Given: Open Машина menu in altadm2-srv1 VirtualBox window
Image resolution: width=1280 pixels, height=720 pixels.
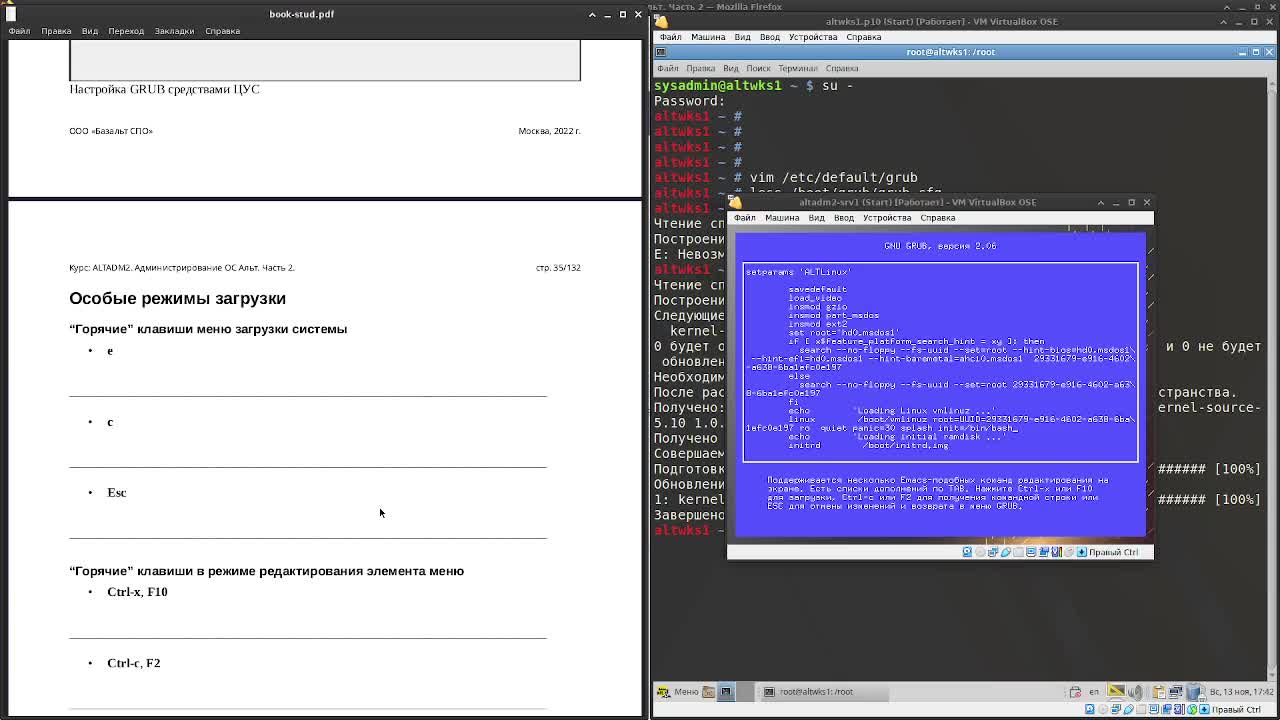Looking at the screenshot, I should [x=782, y=218].
